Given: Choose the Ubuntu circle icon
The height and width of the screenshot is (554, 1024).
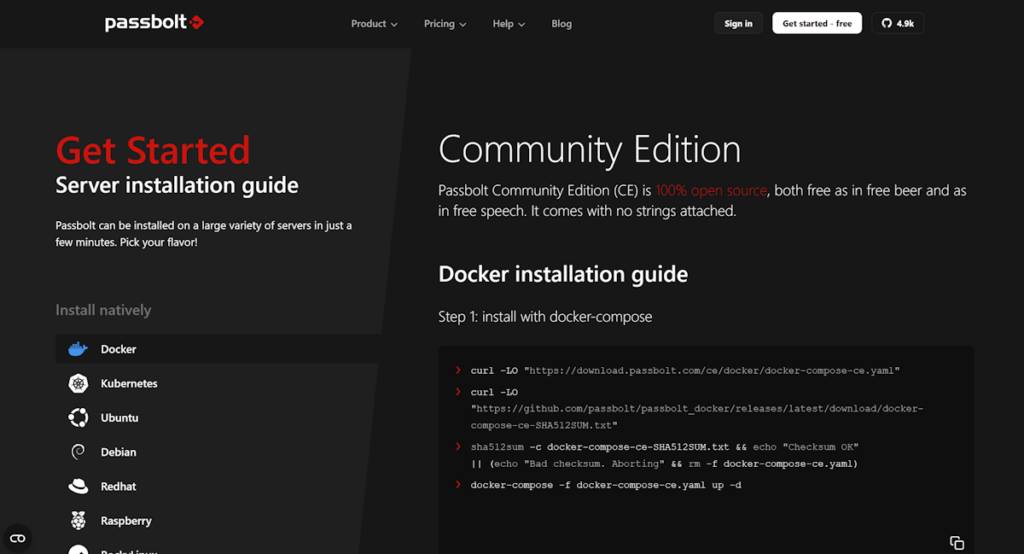Looking at the screenshot, I should (77, 418).
